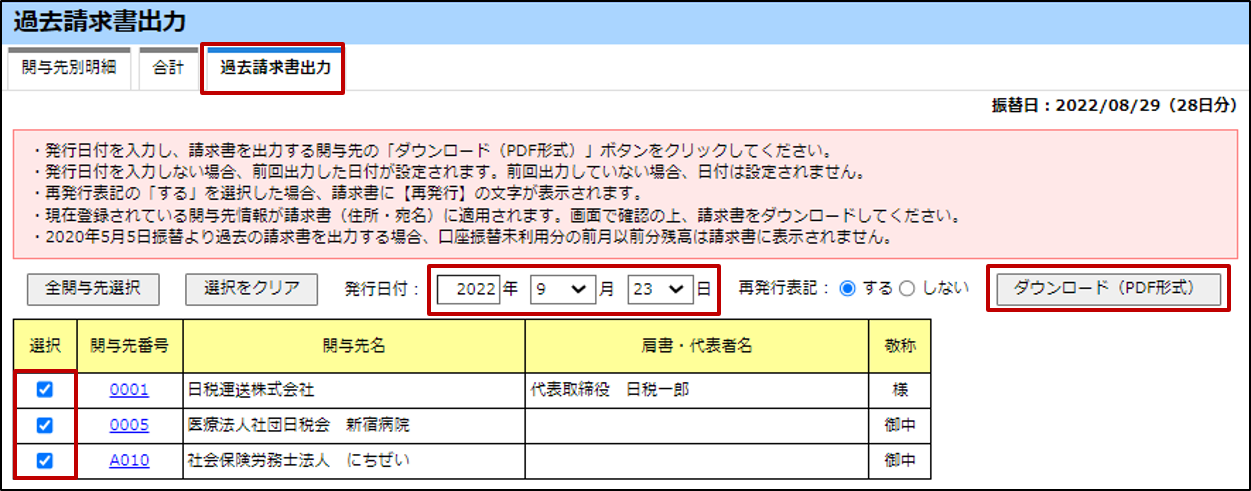Focus the 発行日付 year input field
Image resolution: width=1251 pixels, height=491 pixels.
coord(468,289)
